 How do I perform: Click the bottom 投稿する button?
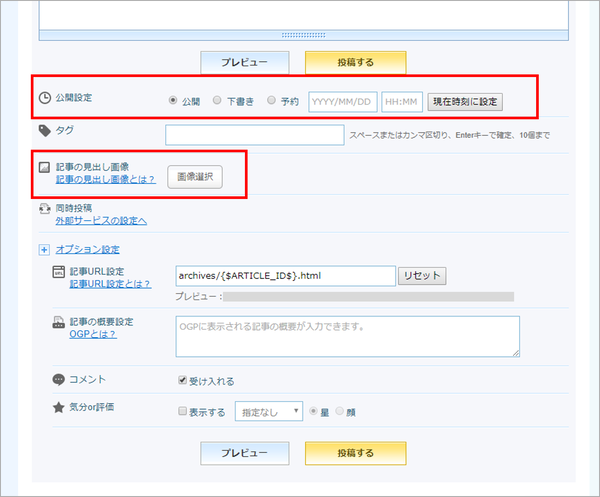pyautogui.click(x=355, y=453)
